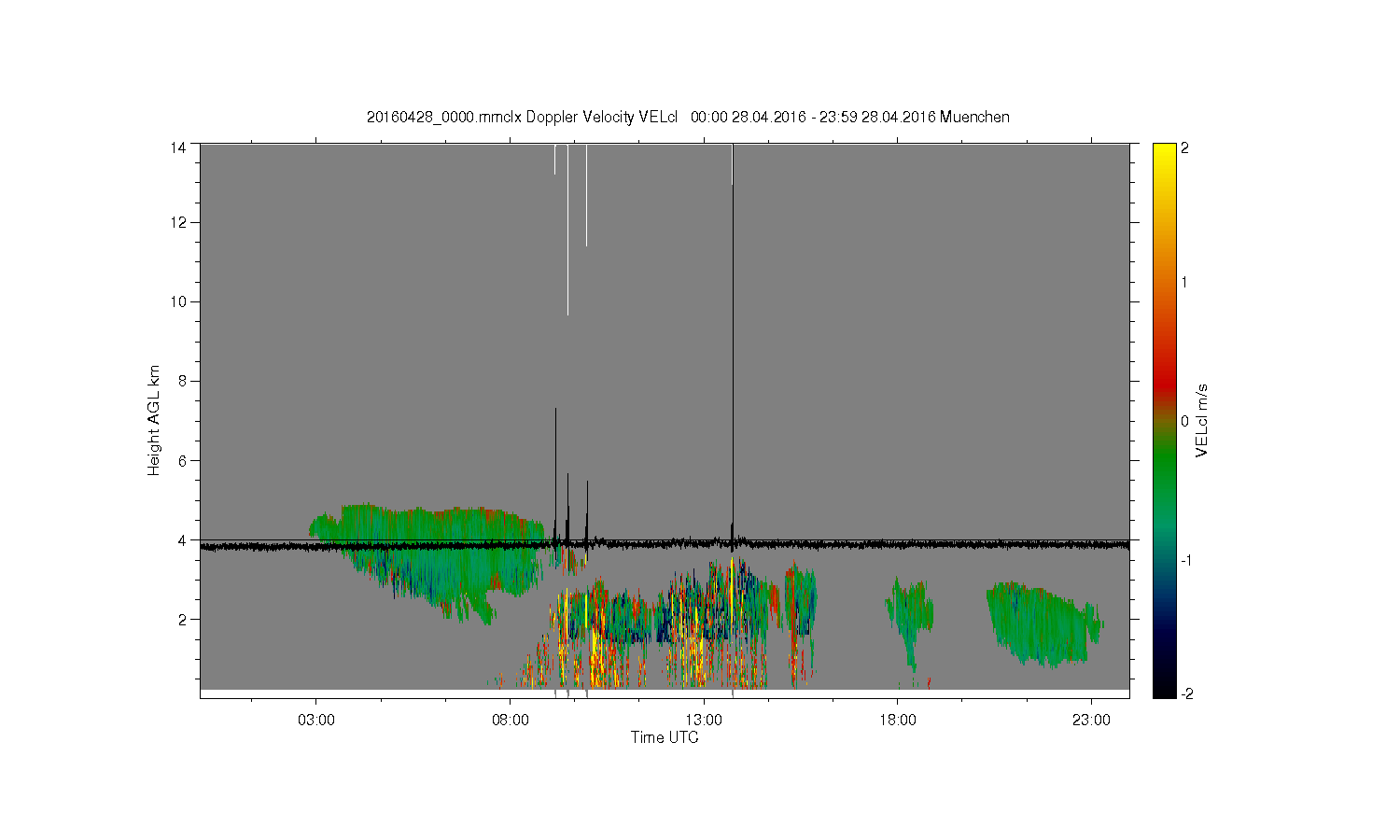This screenshot has height=840, width=1400.
Task: Click the "VELcl m/s" colorbar label
Action: [1202, 420]
